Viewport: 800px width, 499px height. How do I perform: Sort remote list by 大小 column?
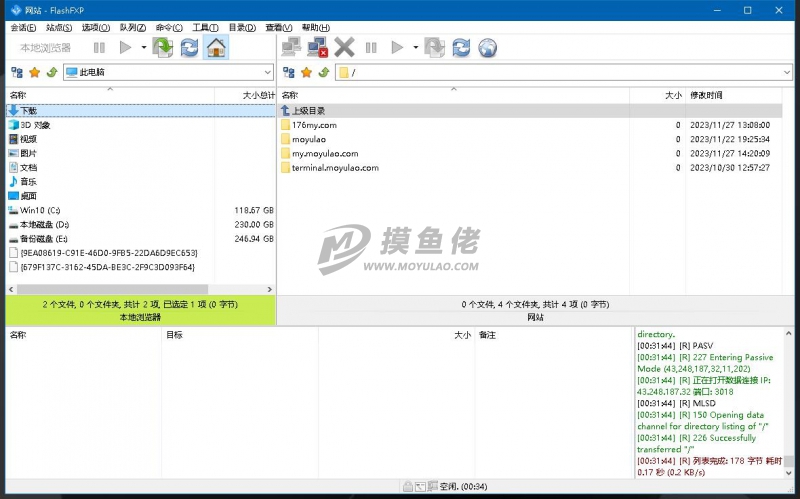[657, 95]
